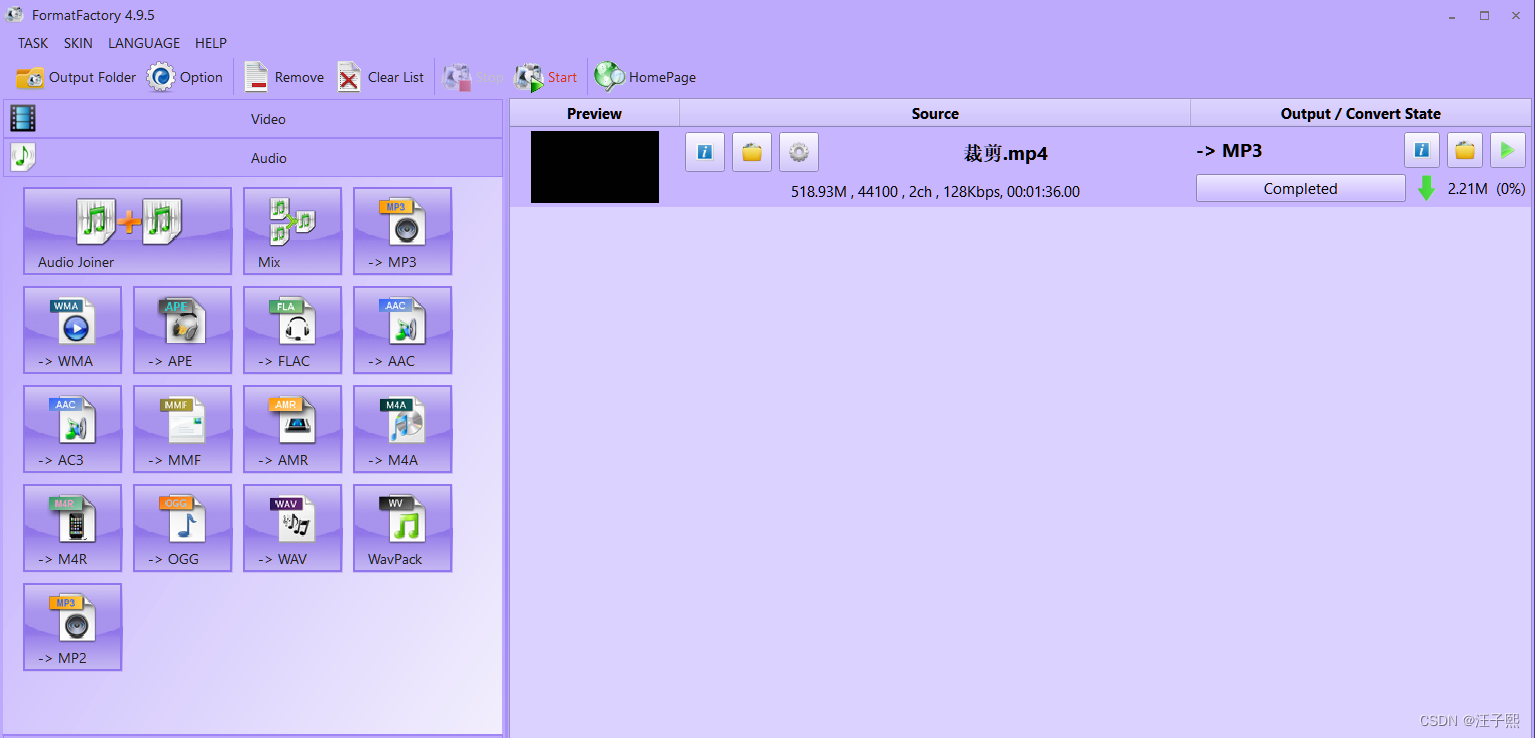Screen dimensions: 1535x738
Task: Maximize the FormatFactory window
Action: point(1484,15)
